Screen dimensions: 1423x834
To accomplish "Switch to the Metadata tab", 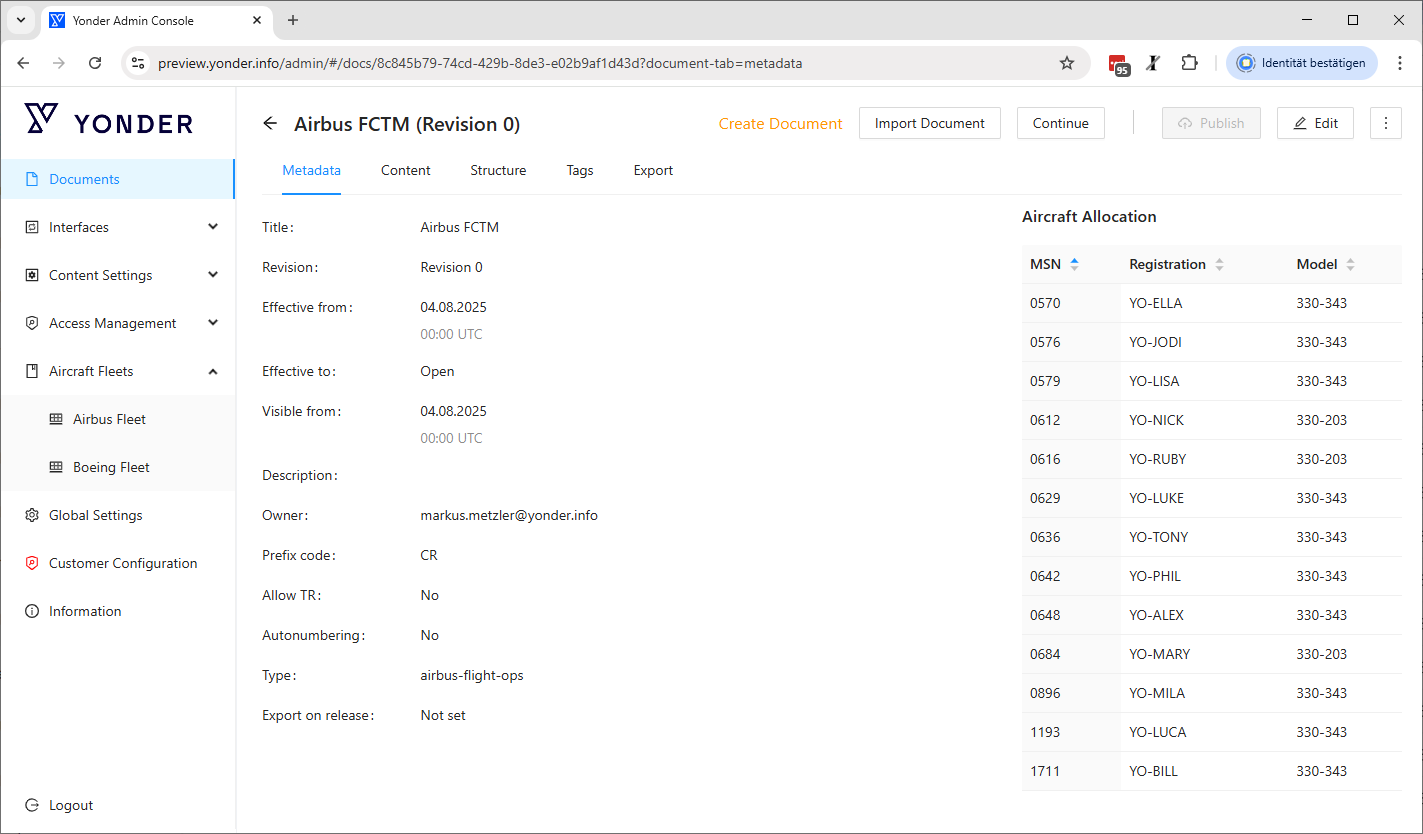I will [312, 171].
